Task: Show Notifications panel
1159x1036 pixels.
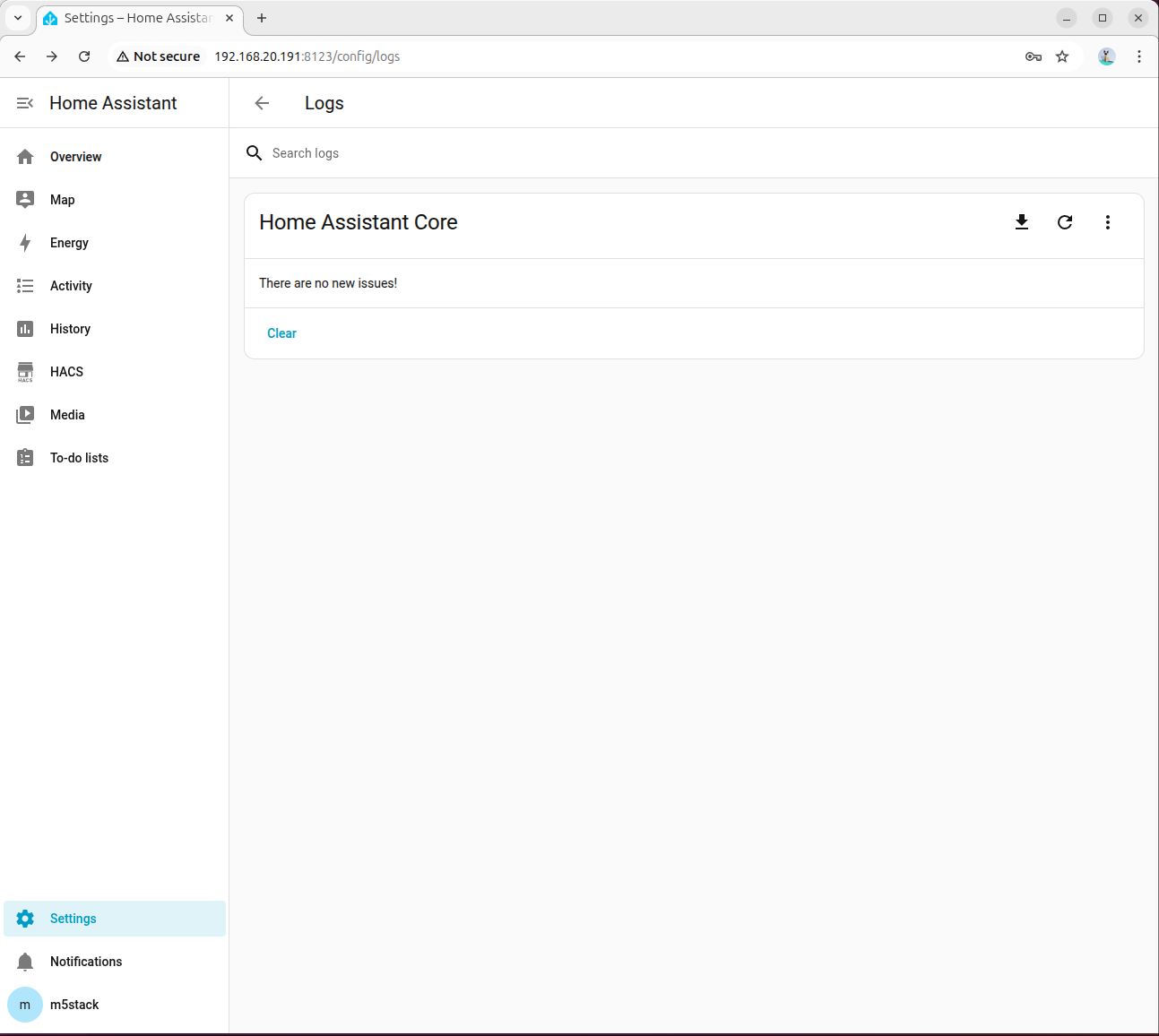Action: [85, 962]
